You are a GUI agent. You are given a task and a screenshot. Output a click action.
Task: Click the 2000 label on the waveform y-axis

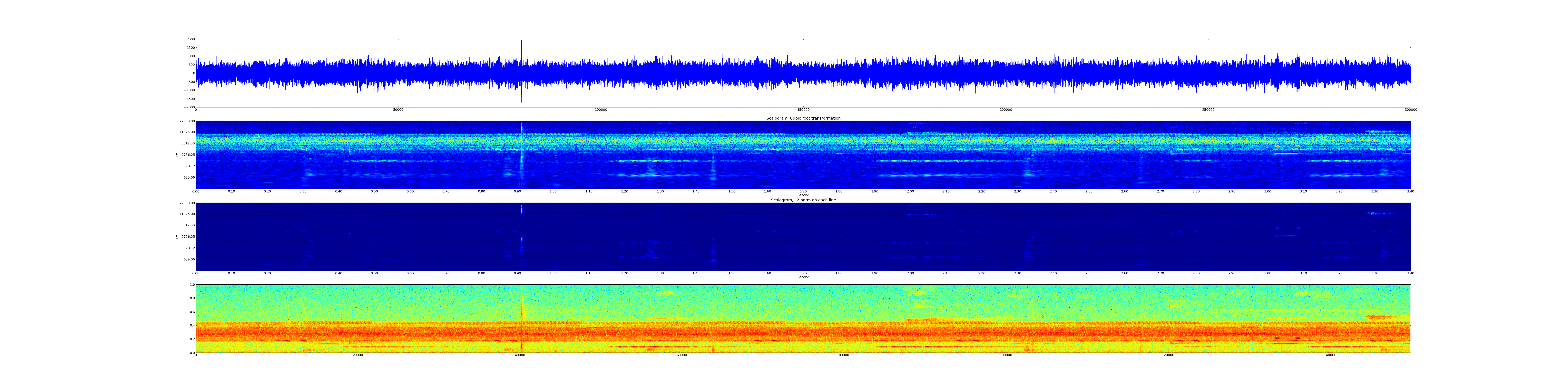pos(191,39)
